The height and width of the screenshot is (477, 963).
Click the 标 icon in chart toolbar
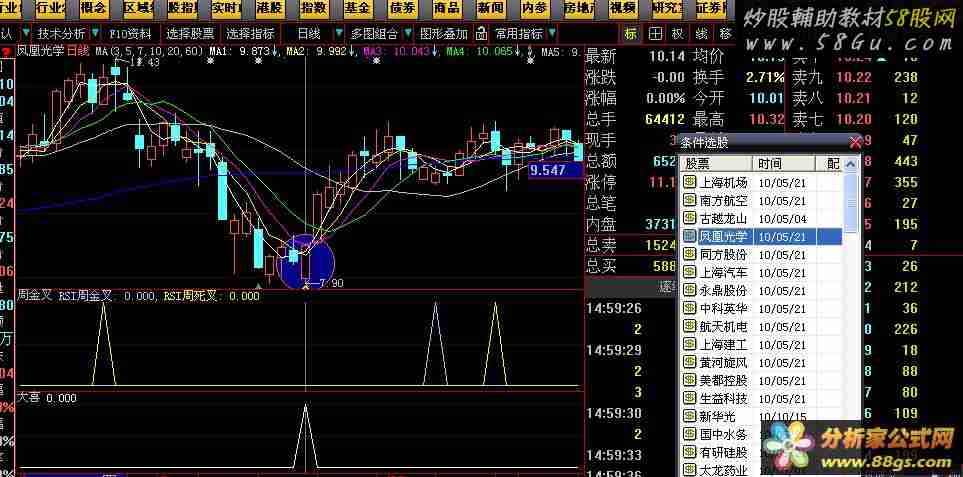(x=630, y=33)
